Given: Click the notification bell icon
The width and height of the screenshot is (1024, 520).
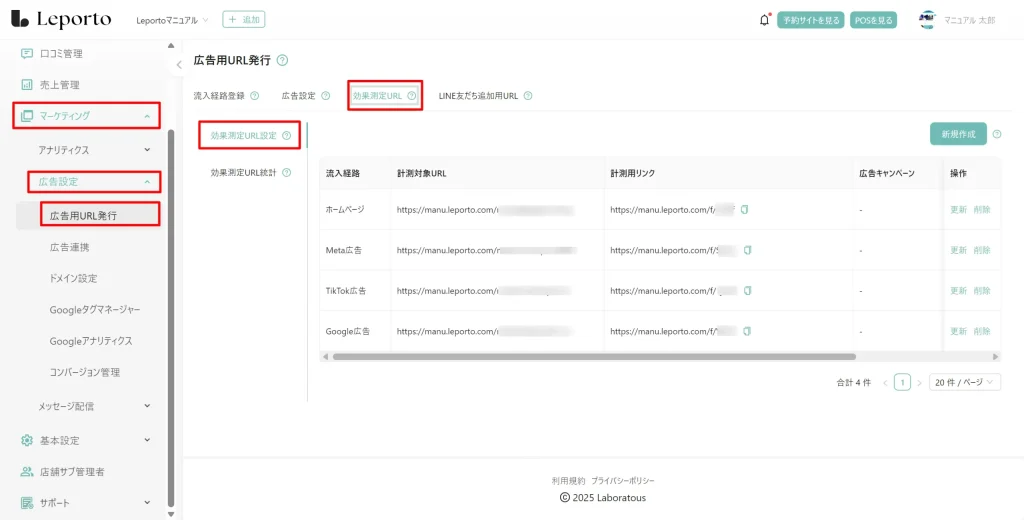Looking at the screenshot, I should [x=765, y=20].
